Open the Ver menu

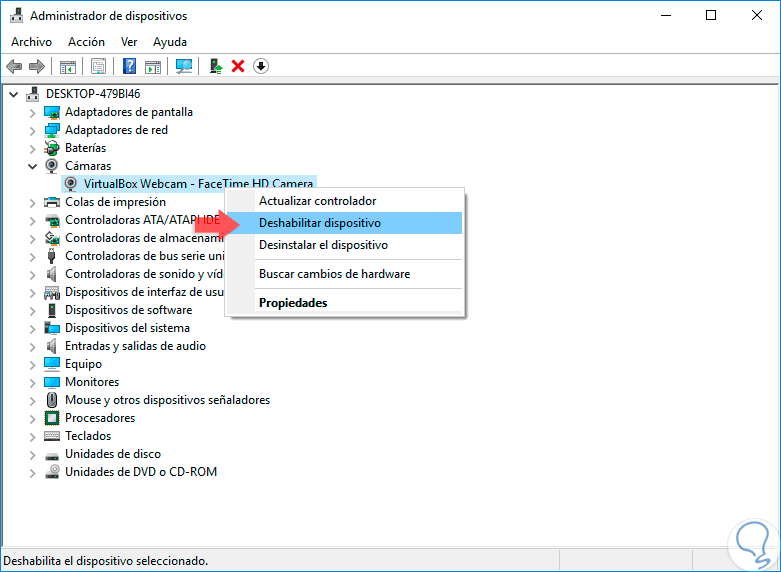[x=129, y=42]
